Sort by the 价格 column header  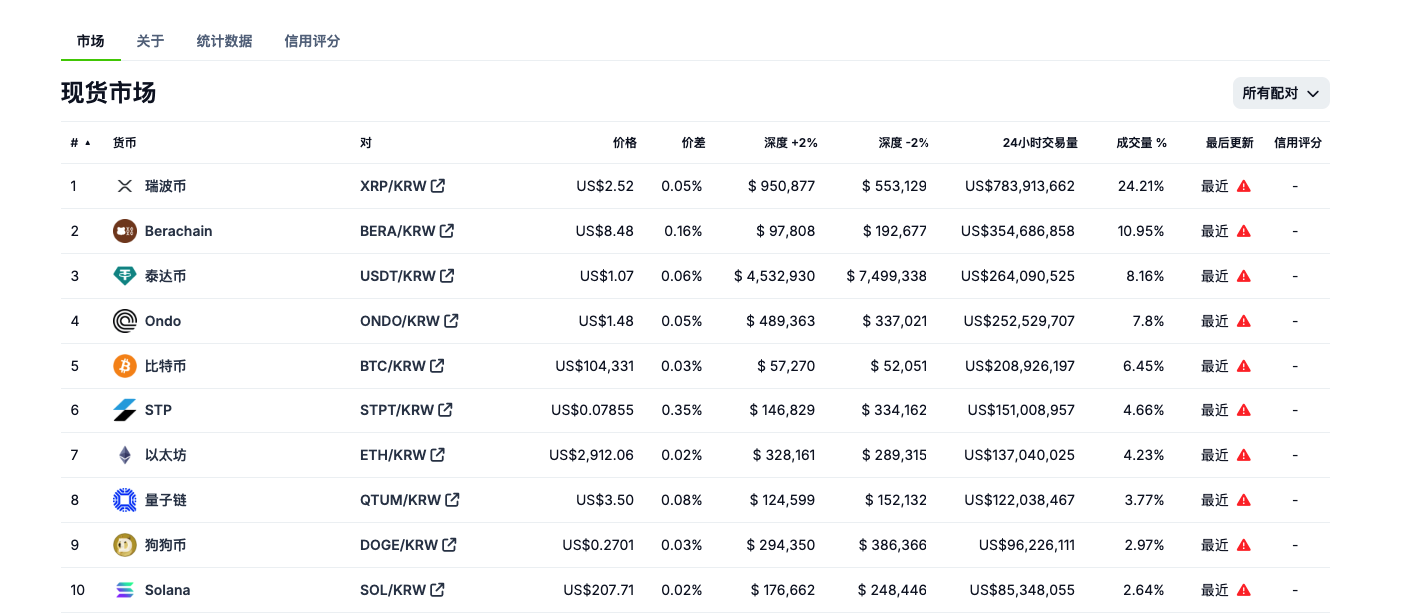[x=624, y=143]
